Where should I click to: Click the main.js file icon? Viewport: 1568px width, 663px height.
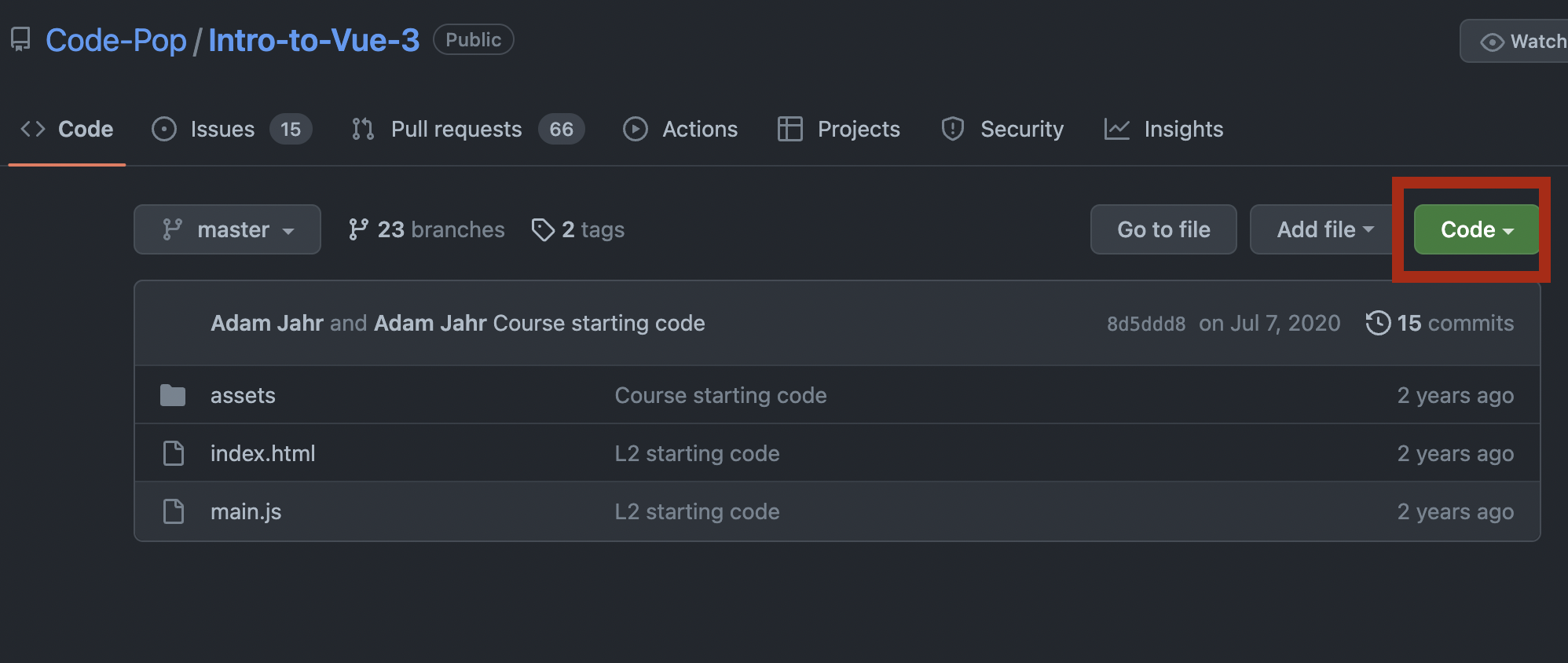(x=174, y=511)
